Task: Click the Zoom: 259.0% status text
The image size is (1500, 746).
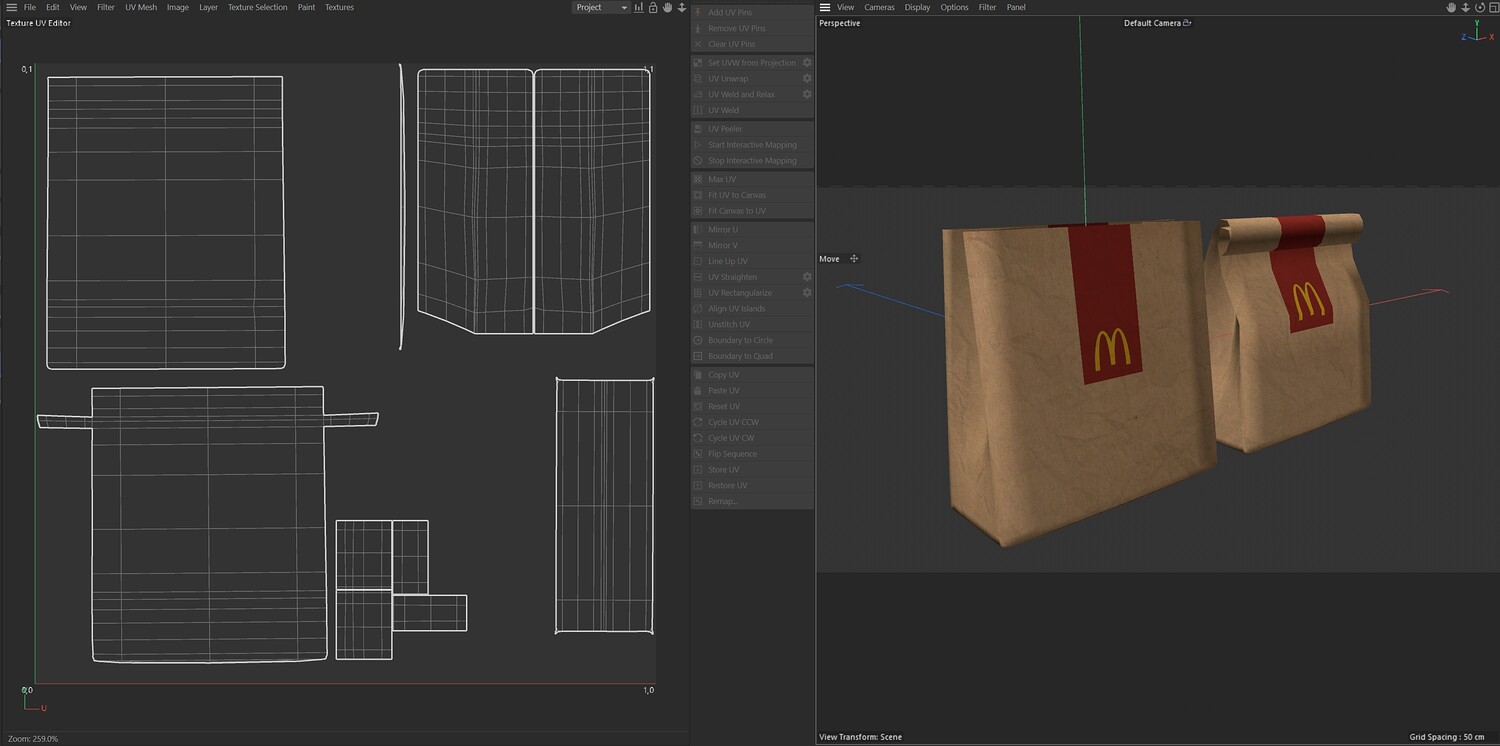Action: tap(33, 739)
